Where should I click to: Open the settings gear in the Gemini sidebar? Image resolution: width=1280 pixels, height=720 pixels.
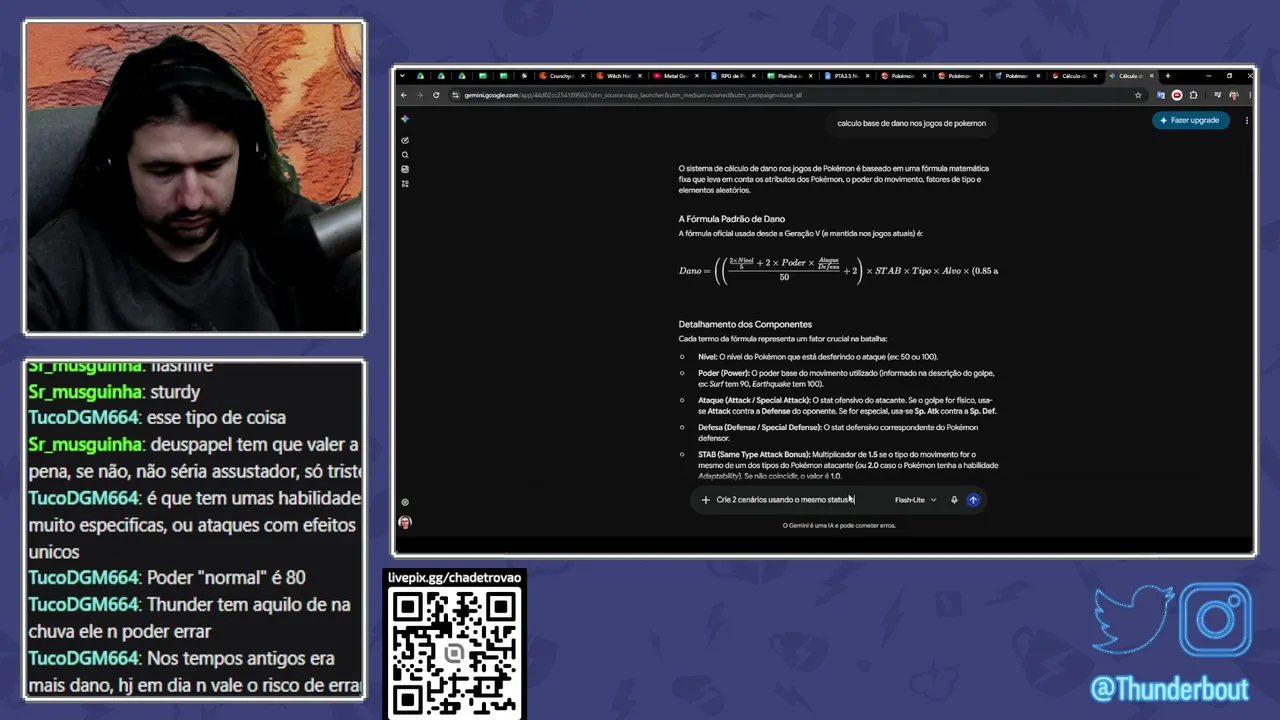(405, 502)
